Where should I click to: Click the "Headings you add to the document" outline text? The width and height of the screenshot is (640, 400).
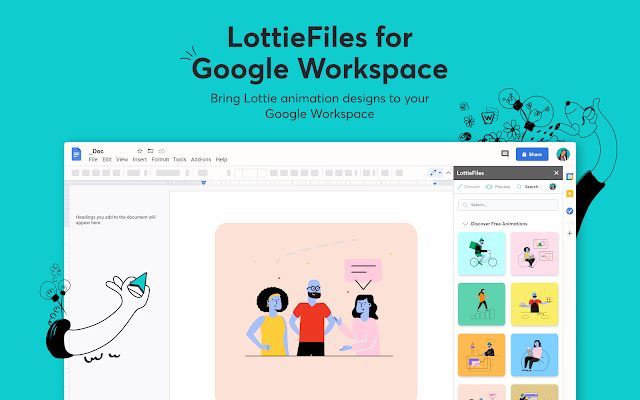[x=116, y=220]
